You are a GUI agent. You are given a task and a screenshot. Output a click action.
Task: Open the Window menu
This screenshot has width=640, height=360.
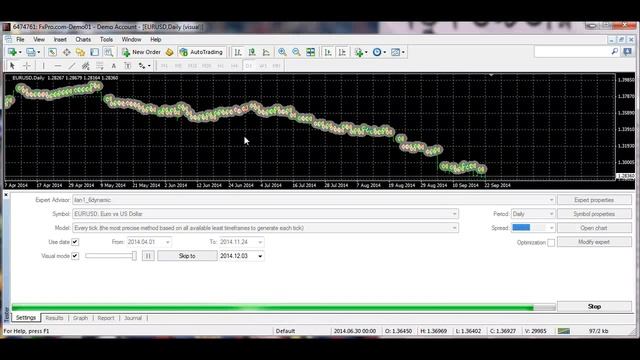click(131, 40)
